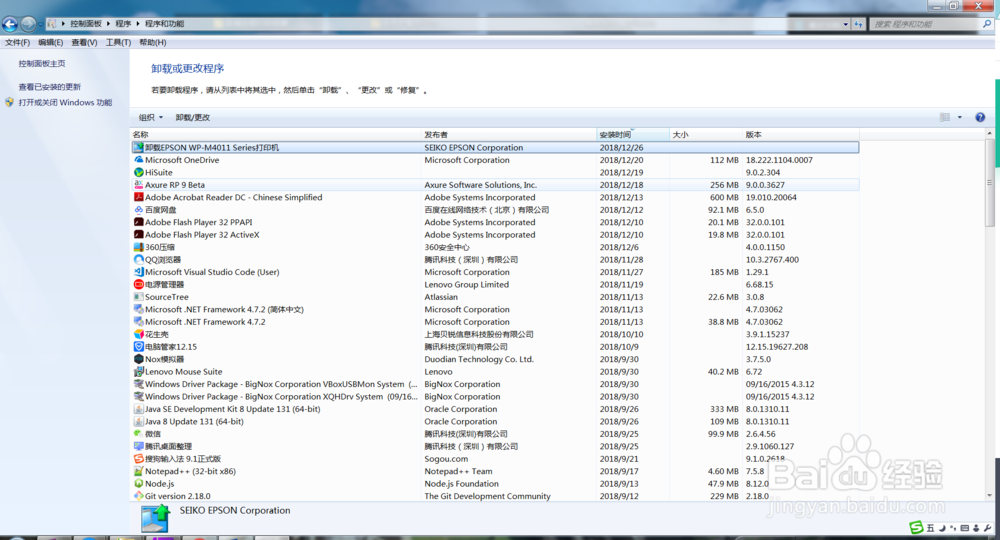Expand the address bar history dropdown

(846, 24)
